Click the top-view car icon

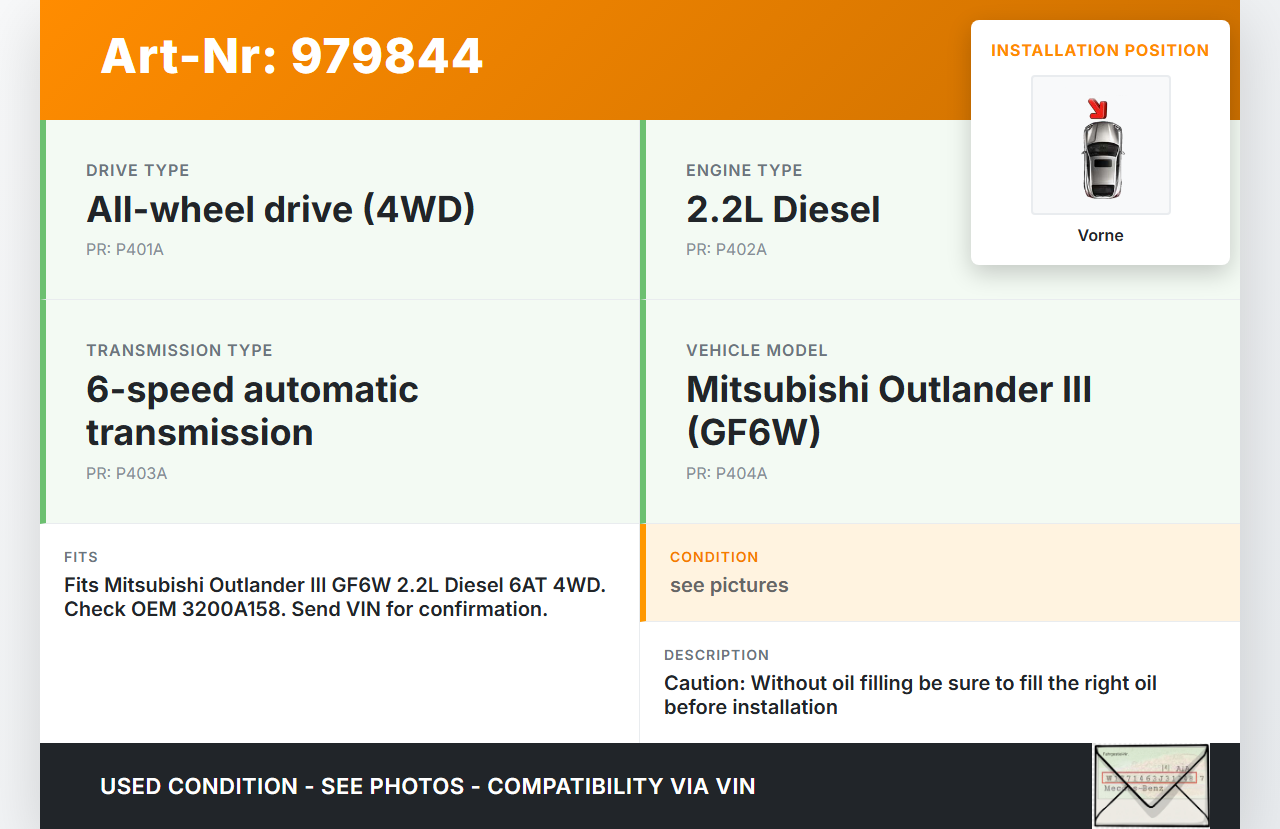1101,158
